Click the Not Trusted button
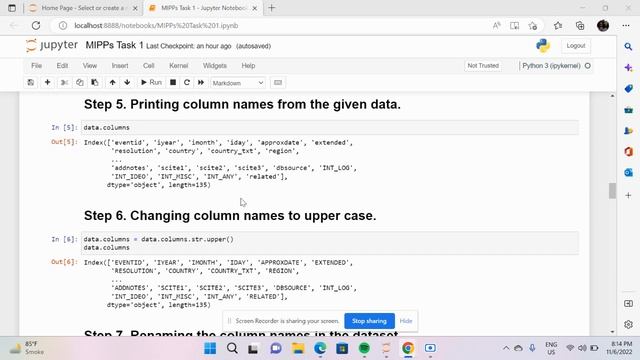Image resolution: width=640 pixels, height=360 pixels. click(x=483, y=66)
